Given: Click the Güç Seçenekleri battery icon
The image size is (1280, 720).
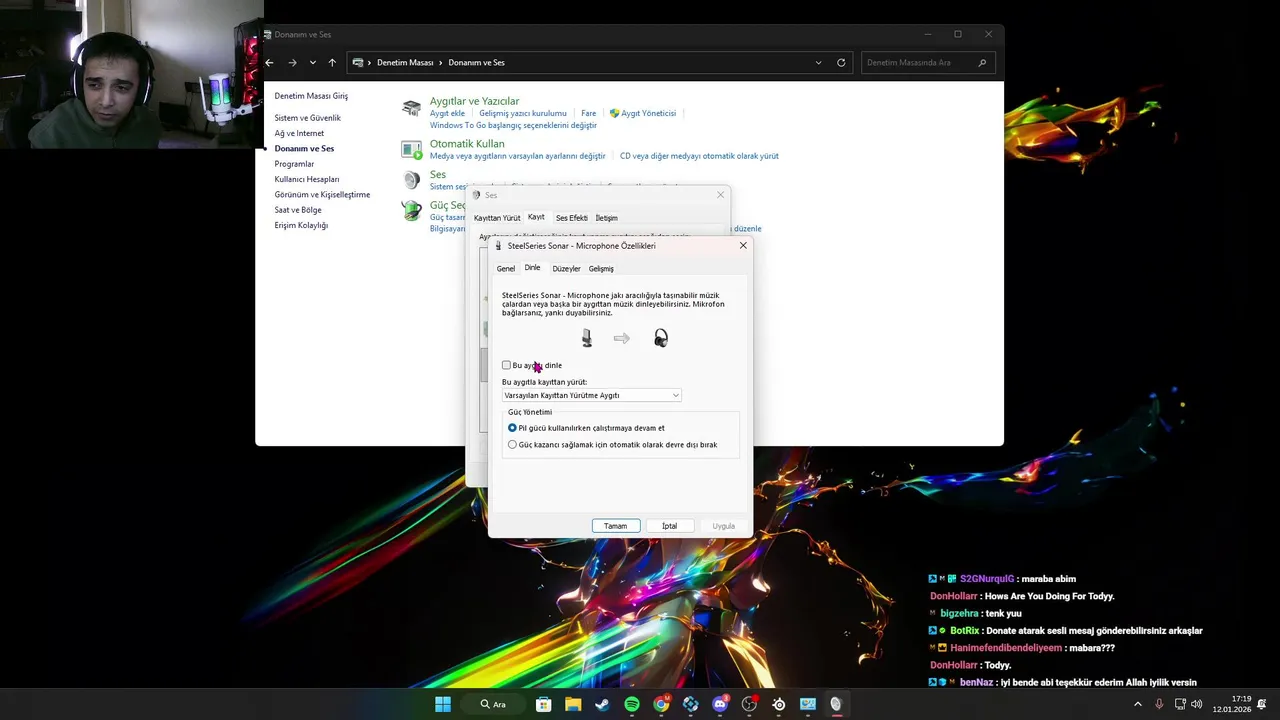Looking at the screenshot, I should pos(411,211).
